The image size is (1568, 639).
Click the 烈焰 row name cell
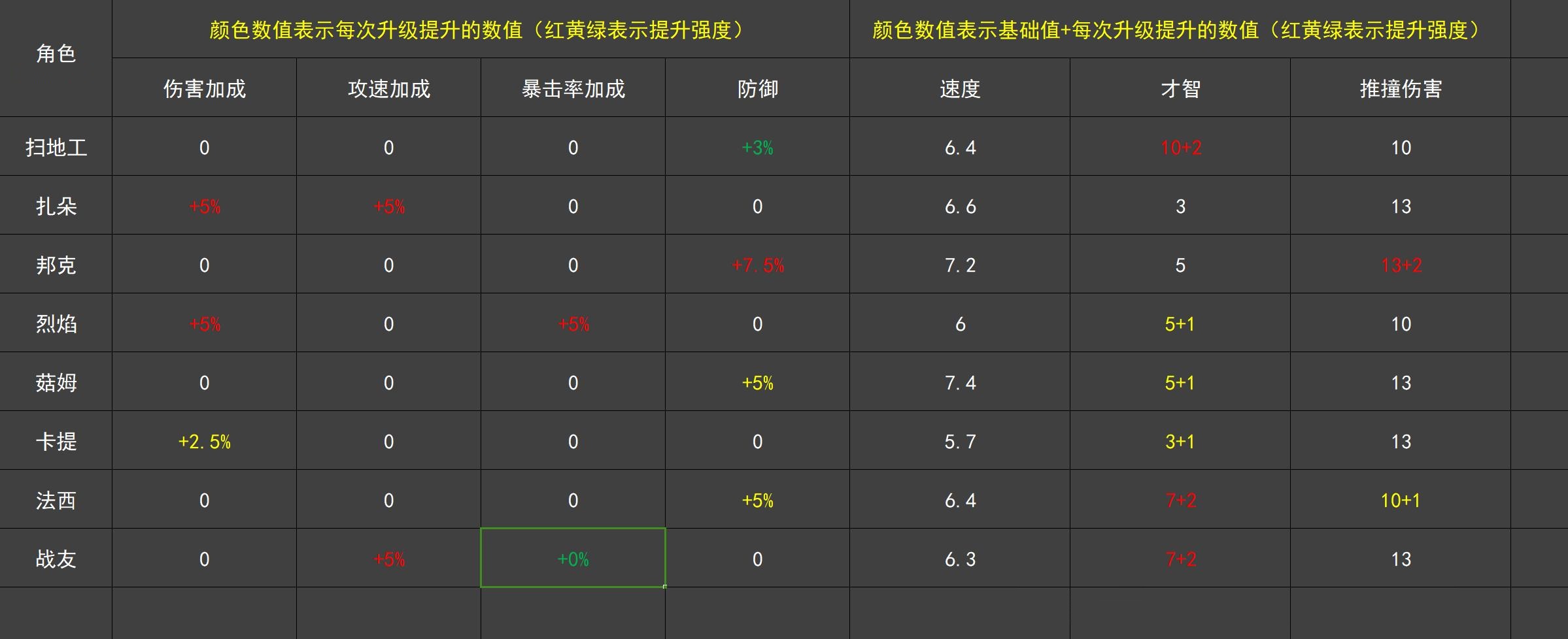click(56, 324)
